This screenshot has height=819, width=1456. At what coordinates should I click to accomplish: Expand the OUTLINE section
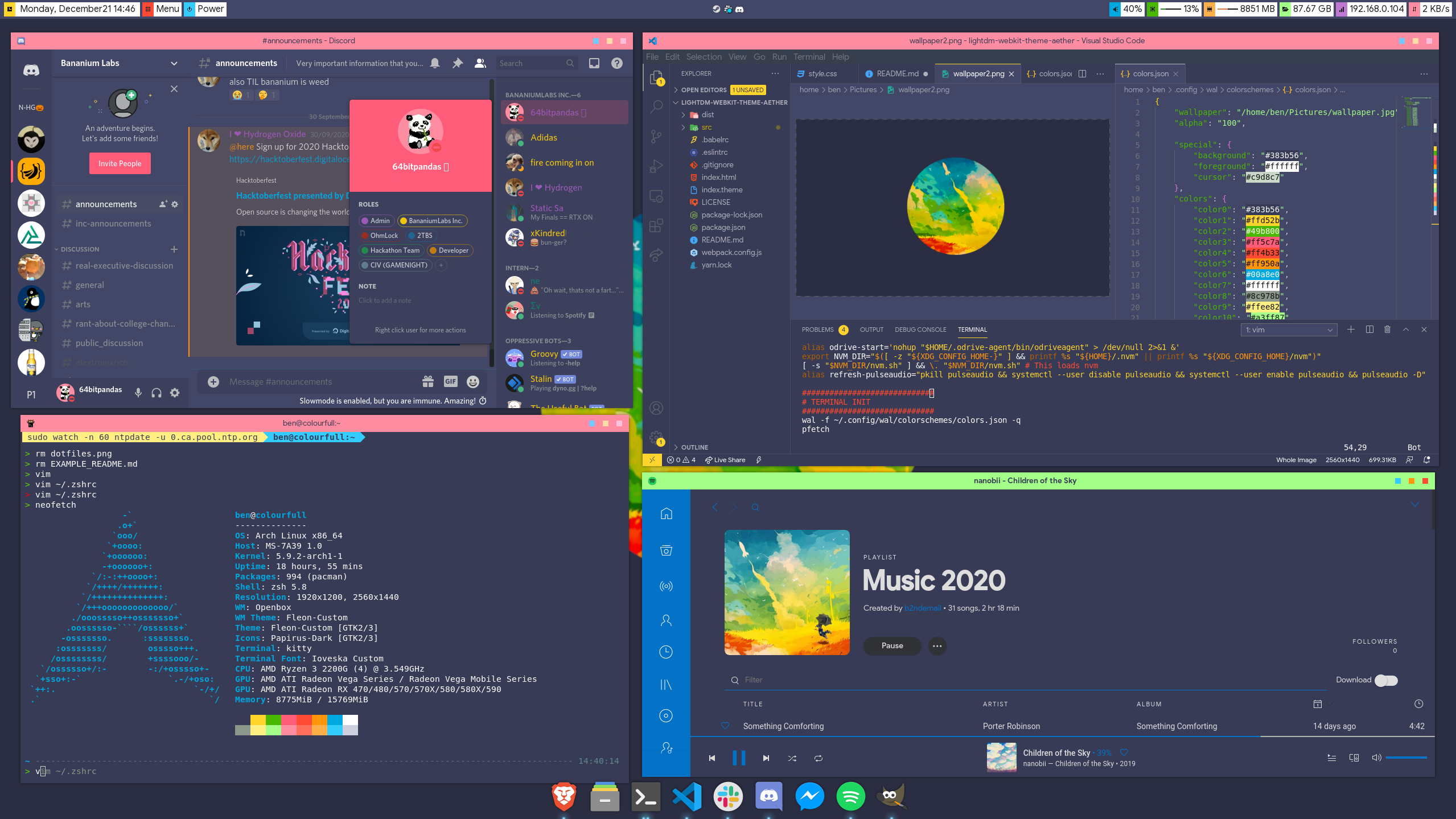click(694, 447)
